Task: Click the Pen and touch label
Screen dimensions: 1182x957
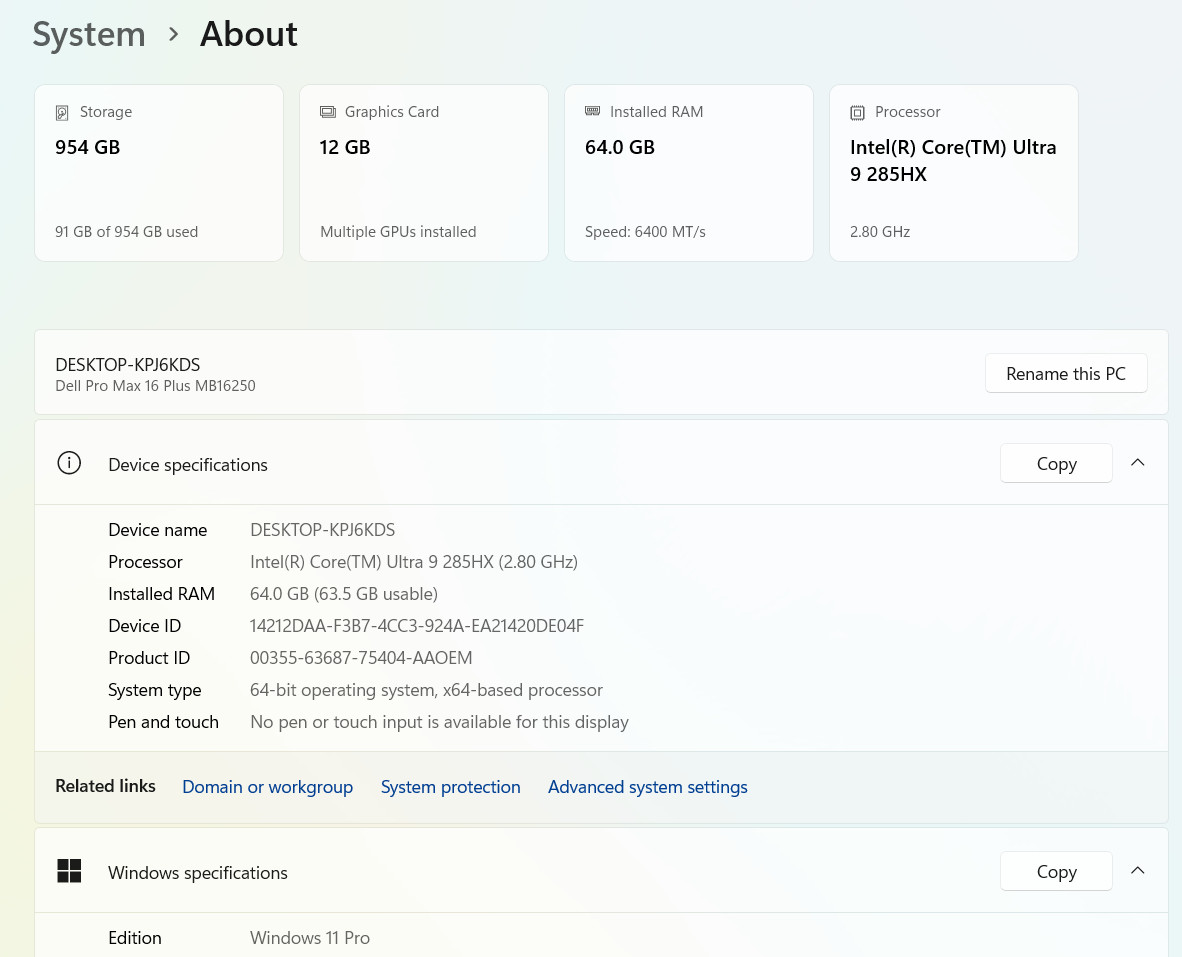Action: tap(164, 722)
